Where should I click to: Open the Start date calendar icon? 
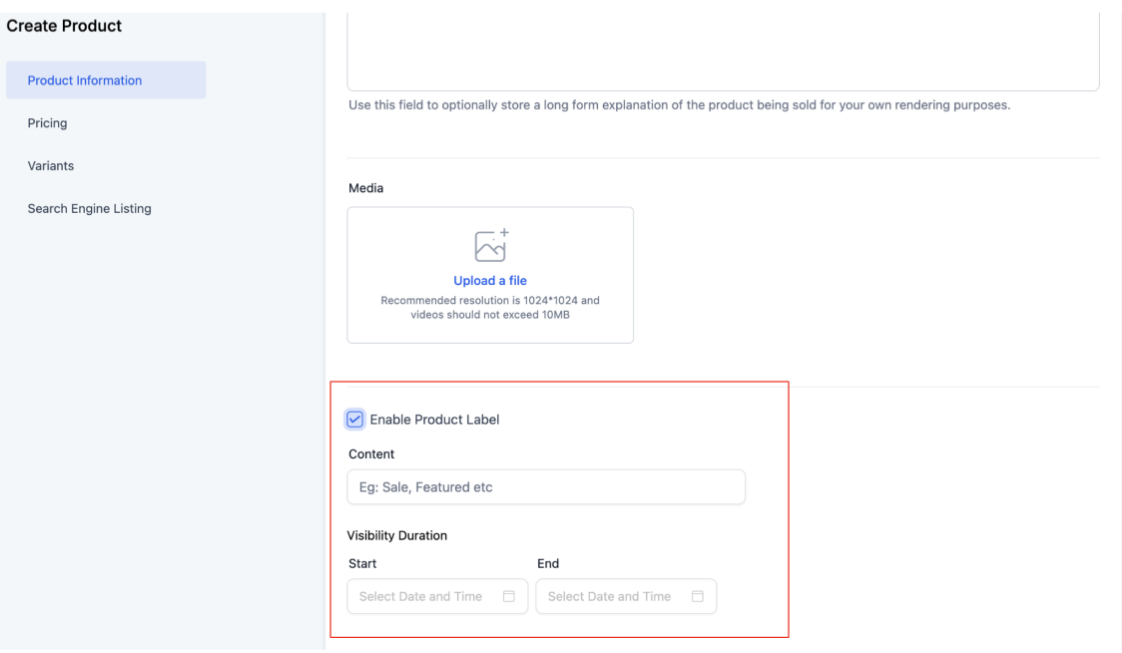coord(508,597)
